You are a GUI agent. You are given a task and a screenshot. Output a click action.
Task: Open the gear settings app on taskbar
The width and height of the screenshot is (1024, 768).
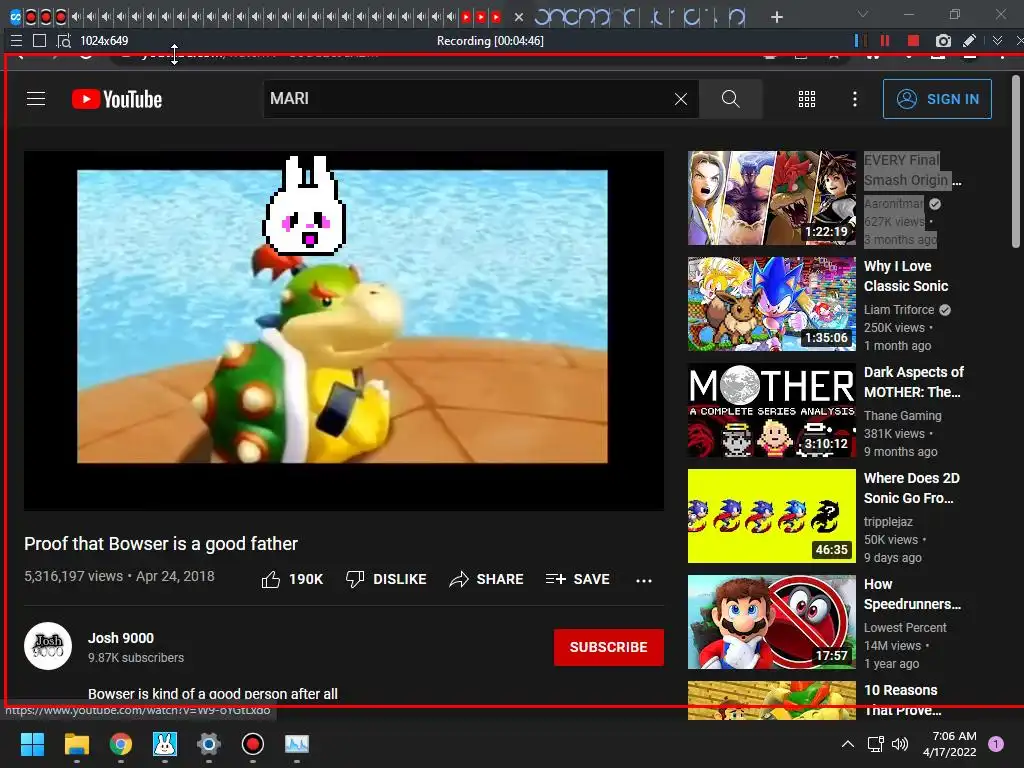tap(209, 744)
